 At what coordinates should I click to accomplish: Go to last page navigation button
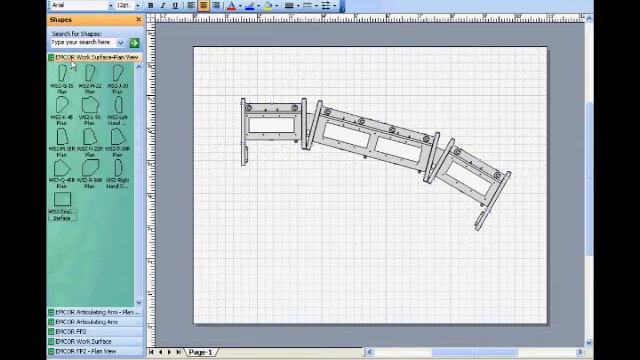pyautogui.click(x=178, y=352)
